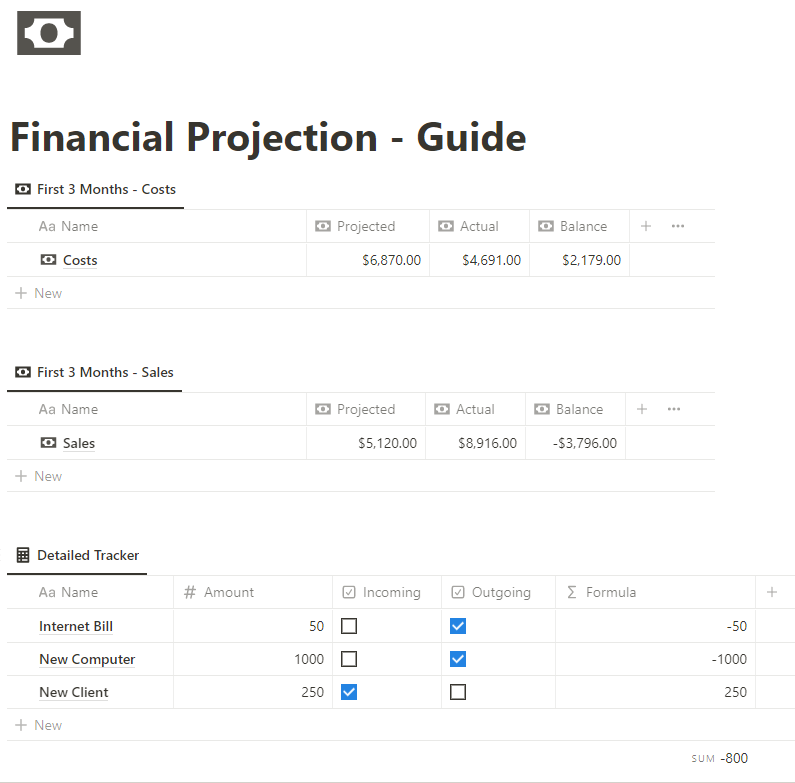Click the banknote page icon above the title

click(49, 33)
